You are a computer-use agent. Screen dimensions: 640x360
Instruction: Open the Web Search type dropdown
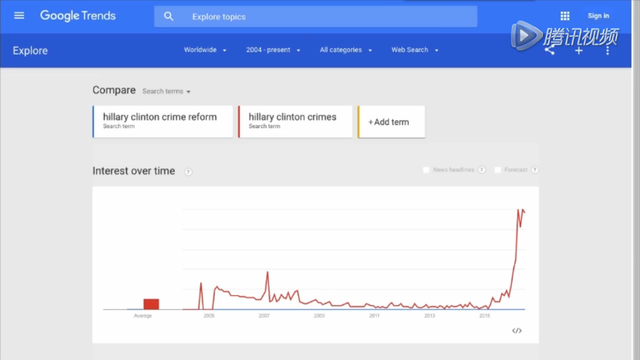point(415,50)
